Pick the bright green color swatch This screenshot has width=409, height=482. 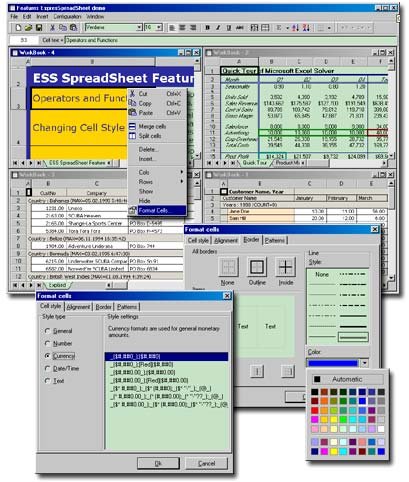(343, 420)
